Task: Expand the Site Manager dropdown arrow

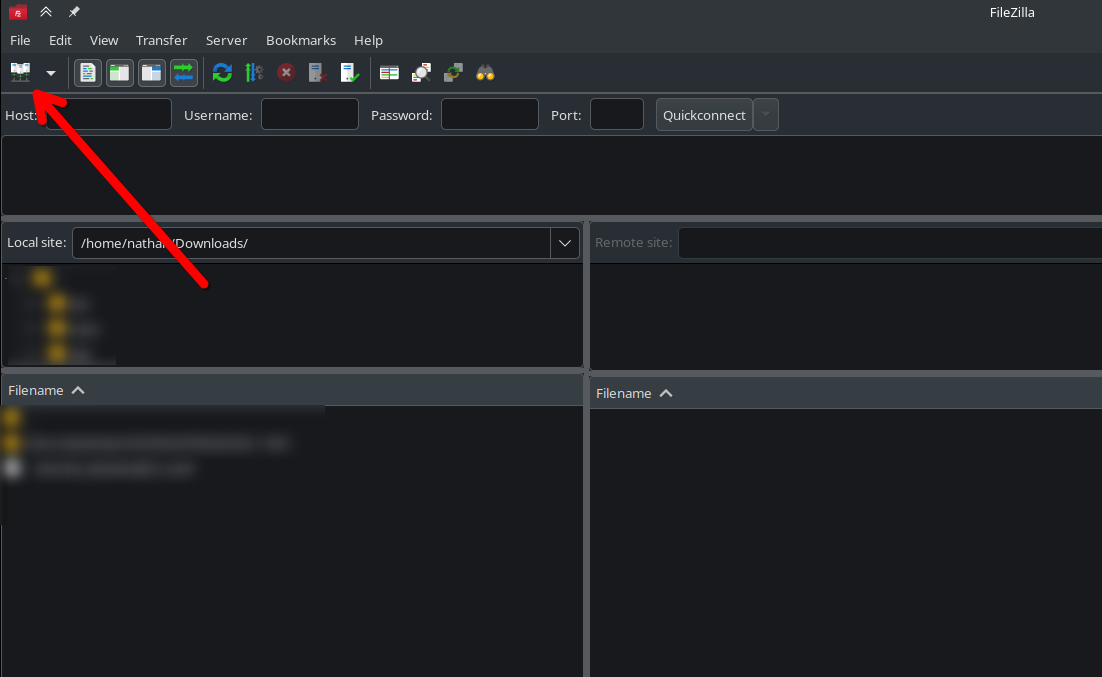Action: [51, 73]
